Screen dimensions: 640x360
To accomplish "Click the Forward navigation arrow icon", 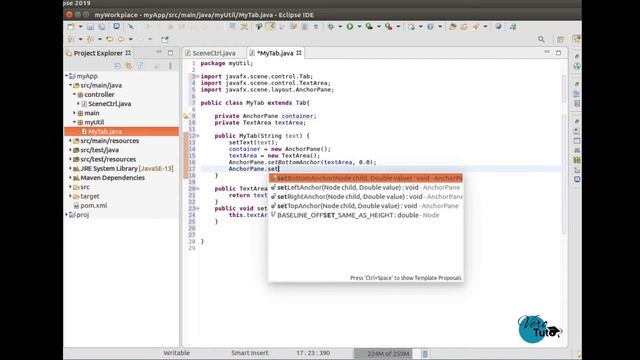I will pyautogui.click(x=141, y=39).
